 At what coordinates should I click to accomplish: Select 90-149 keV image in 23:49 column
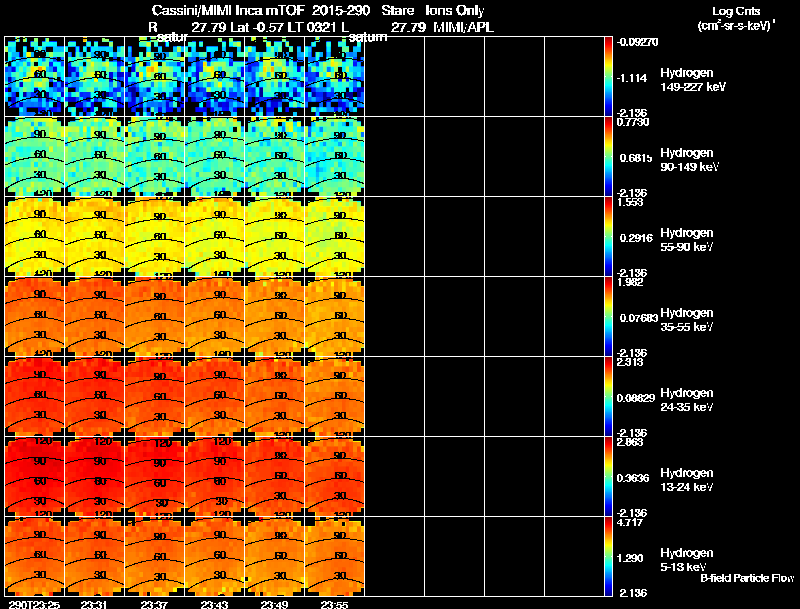coord(274,157)
